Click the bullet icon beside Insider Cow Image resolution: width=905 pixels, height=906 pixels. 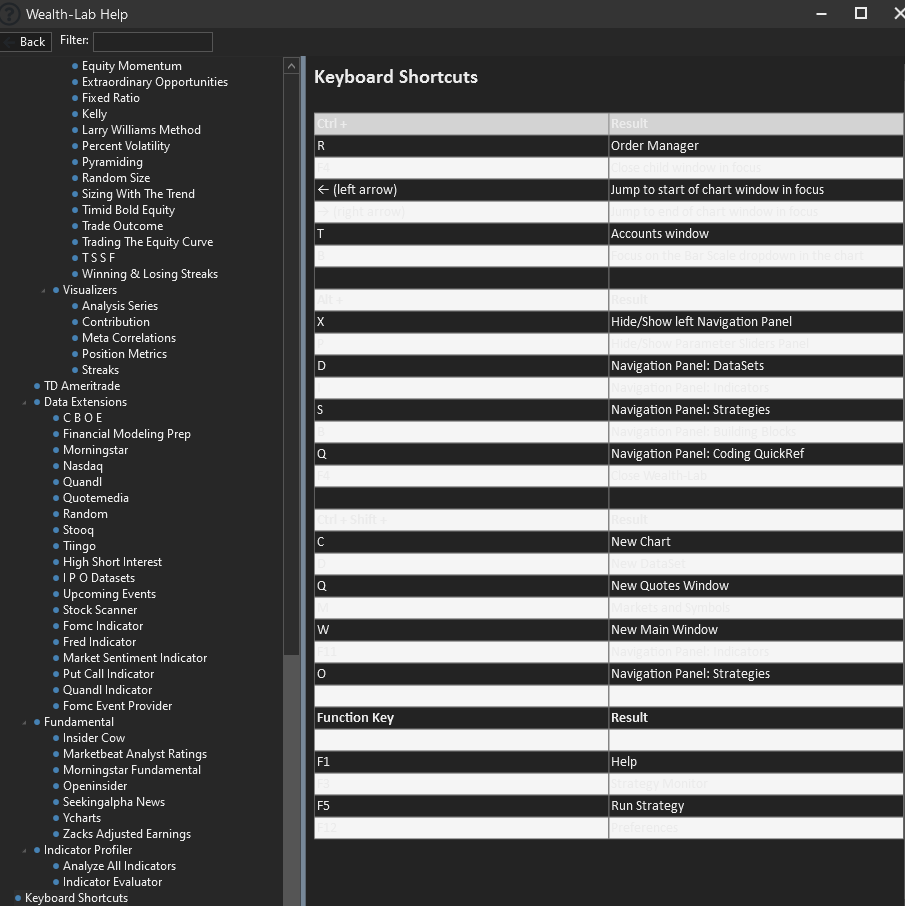56,738
